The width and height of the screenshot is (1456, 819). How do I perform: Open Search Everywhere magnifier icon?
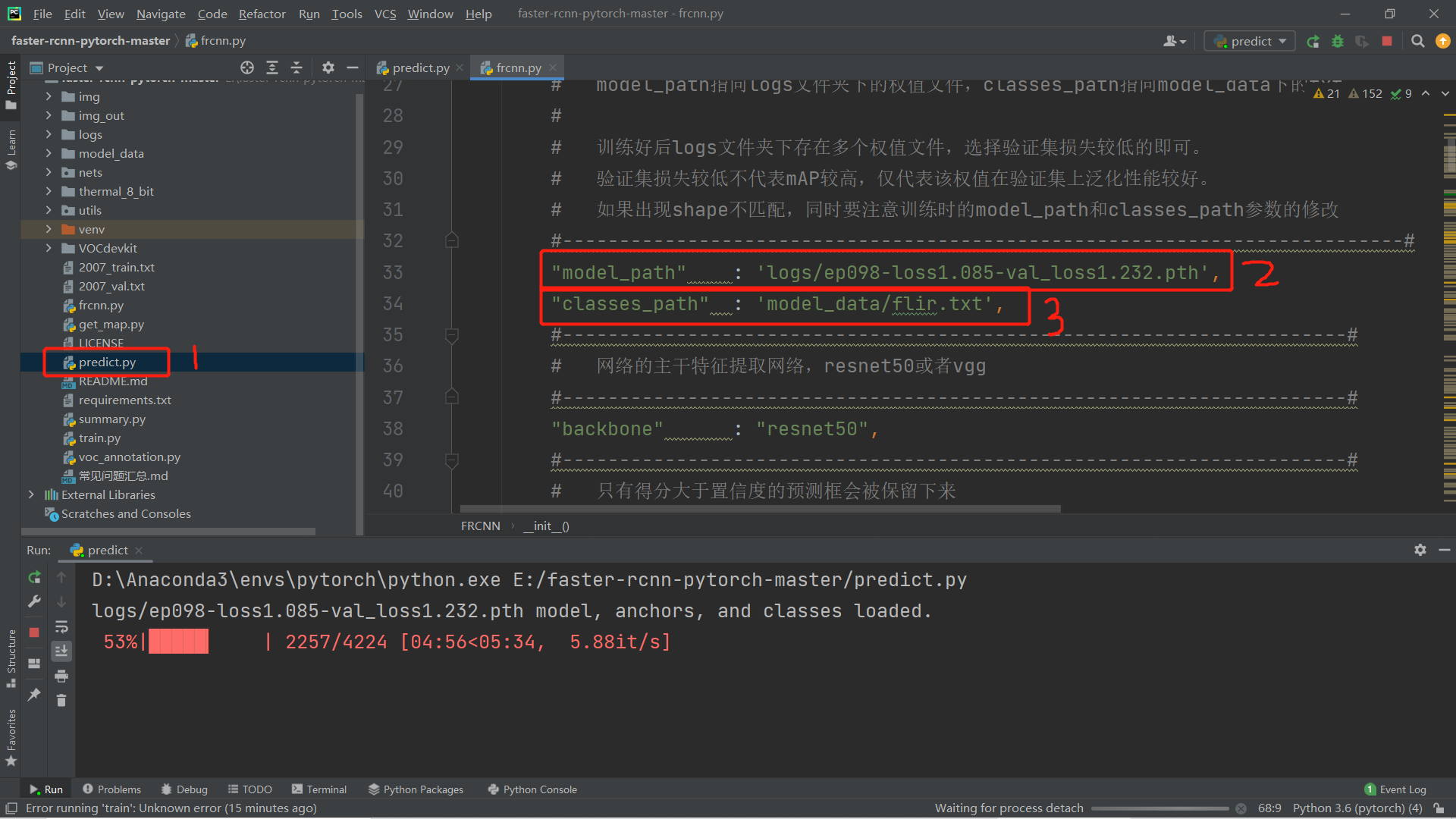(1417, 41)
